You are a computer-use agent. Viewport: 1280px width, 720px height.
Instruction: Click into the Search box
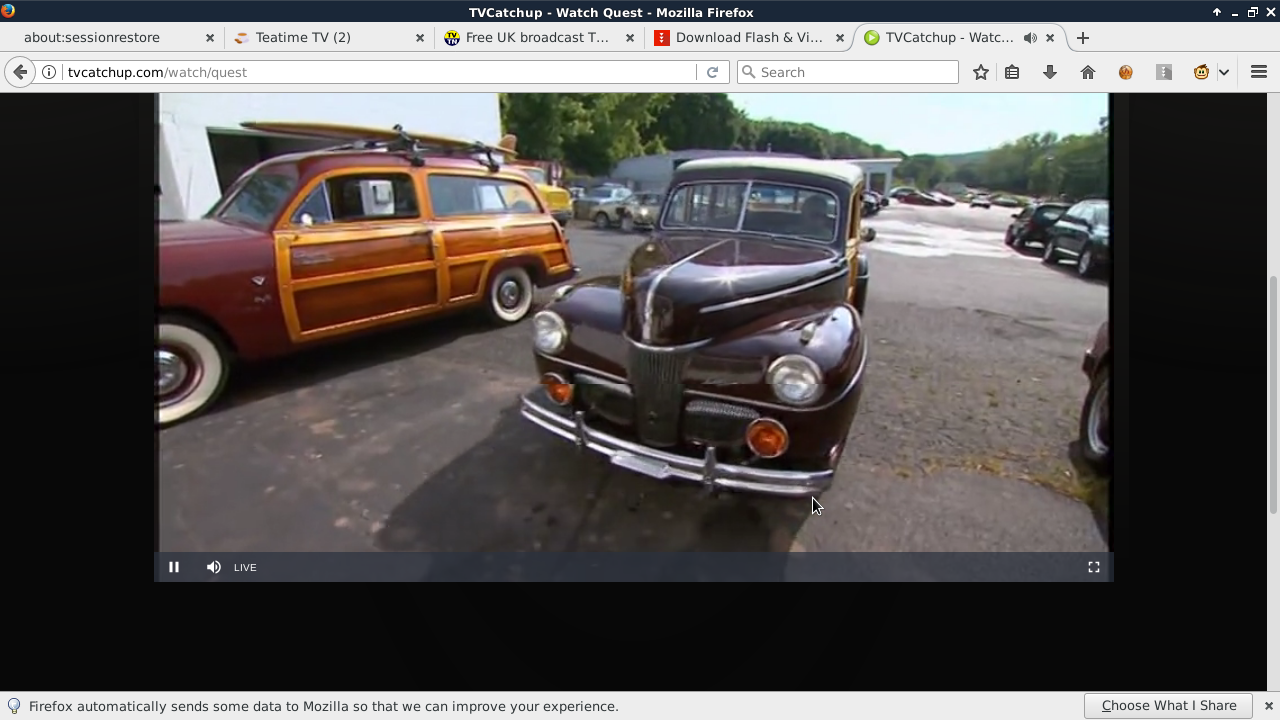click(848, 72)
